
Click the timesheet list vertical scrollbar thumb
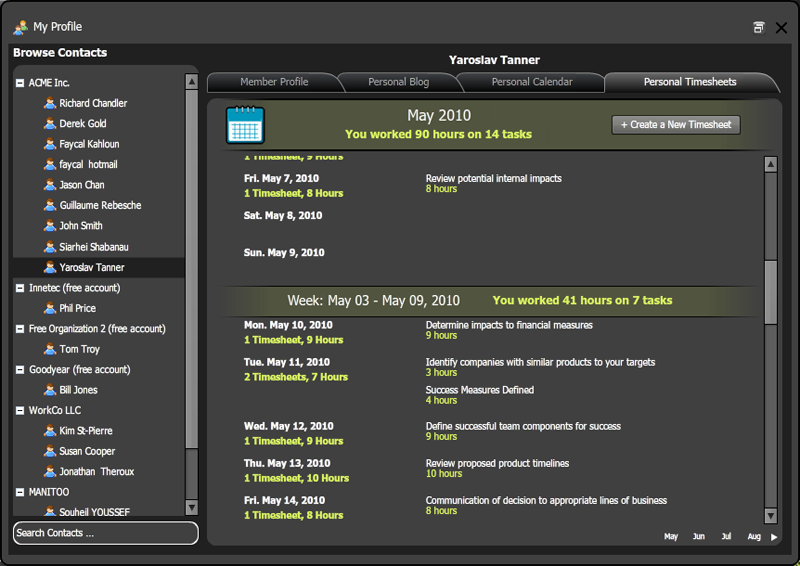point(770,291)
